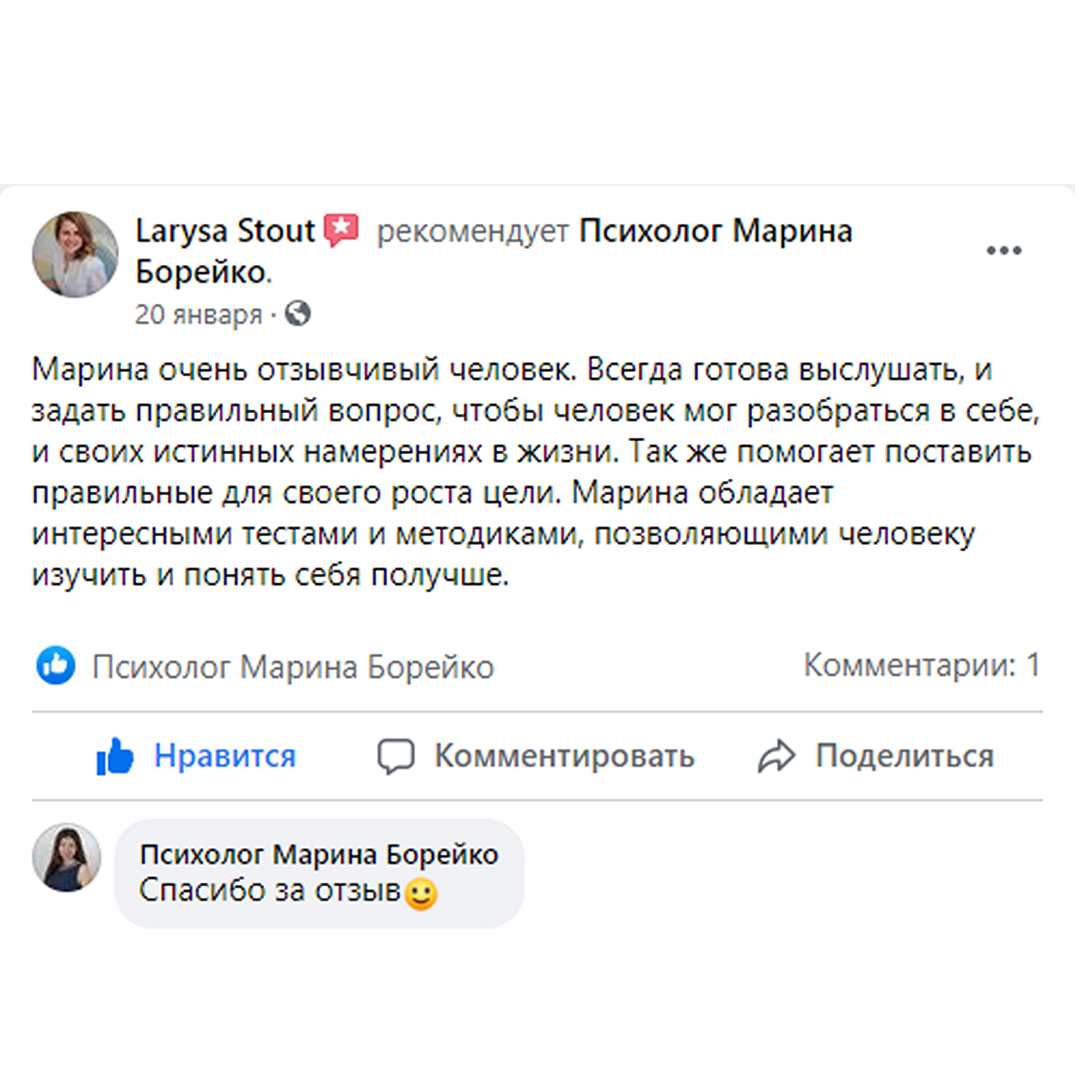Viewport: 1080px width, 1080px height.
Task: Click the post date 20 января
Action: [x=198, y=315]
